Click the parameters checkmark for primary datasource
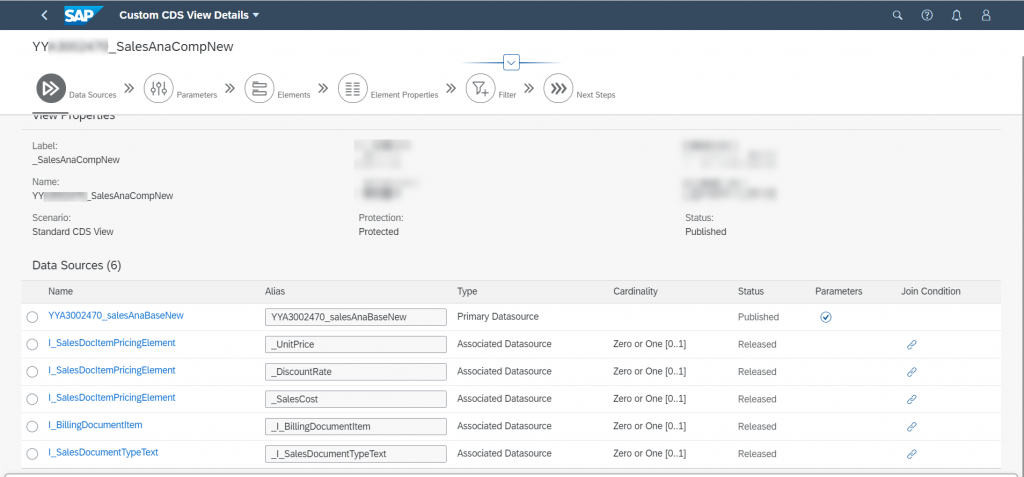The height and width of the screenshot is (477, 1024). pos(825,317)
